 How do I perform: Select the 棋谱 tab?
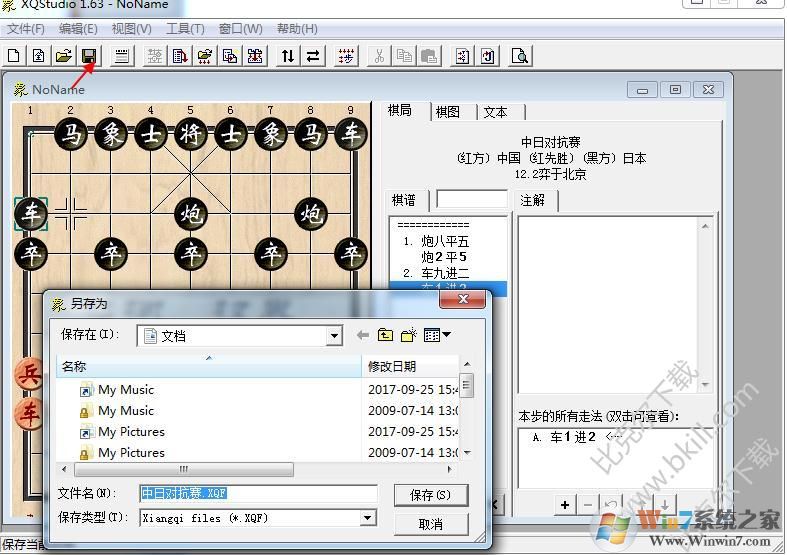[x=404, y=201]
